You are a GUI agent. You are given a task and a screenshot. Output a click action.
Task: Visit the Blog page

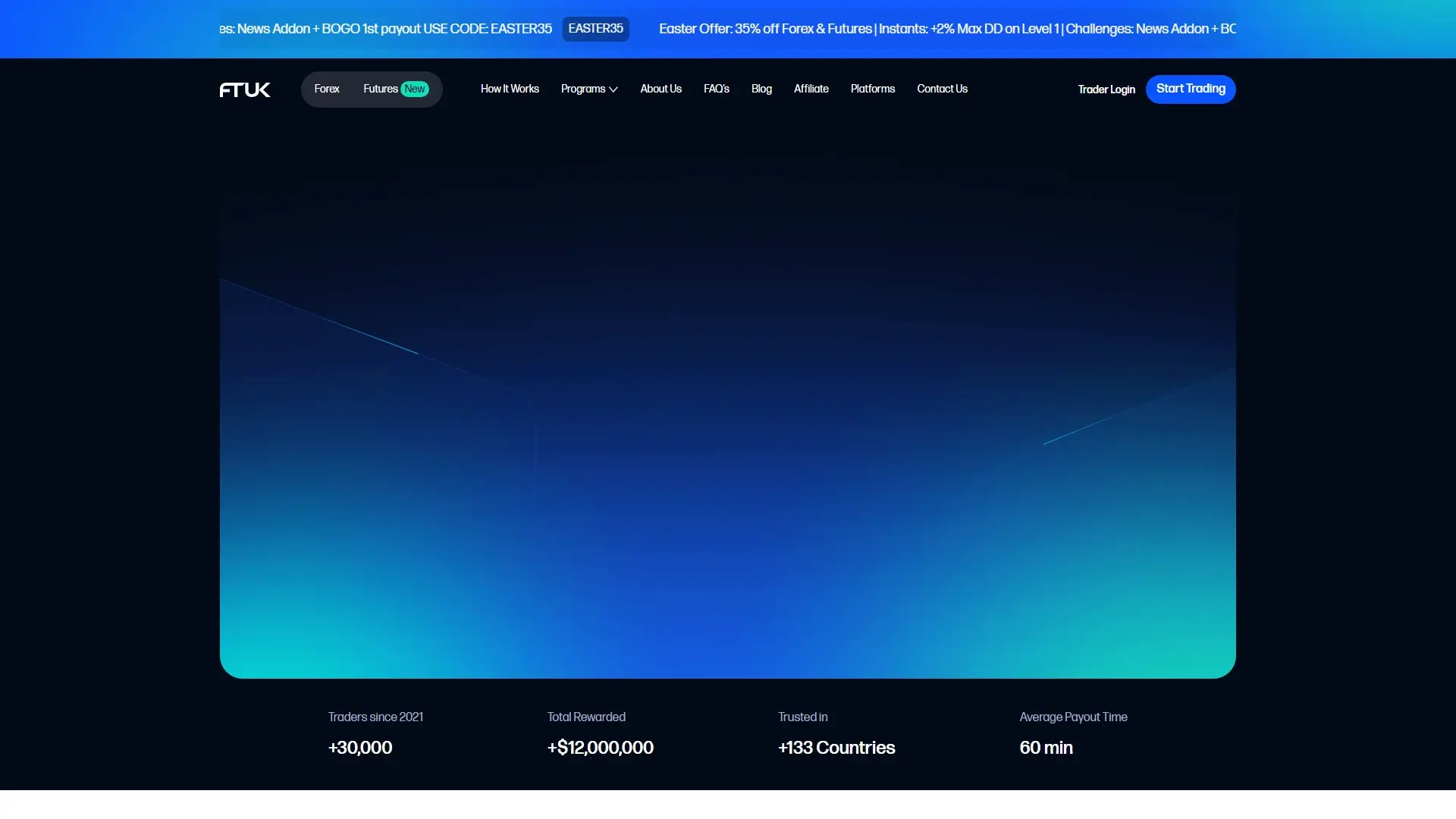pyautogui.click(x=761, y=89)
